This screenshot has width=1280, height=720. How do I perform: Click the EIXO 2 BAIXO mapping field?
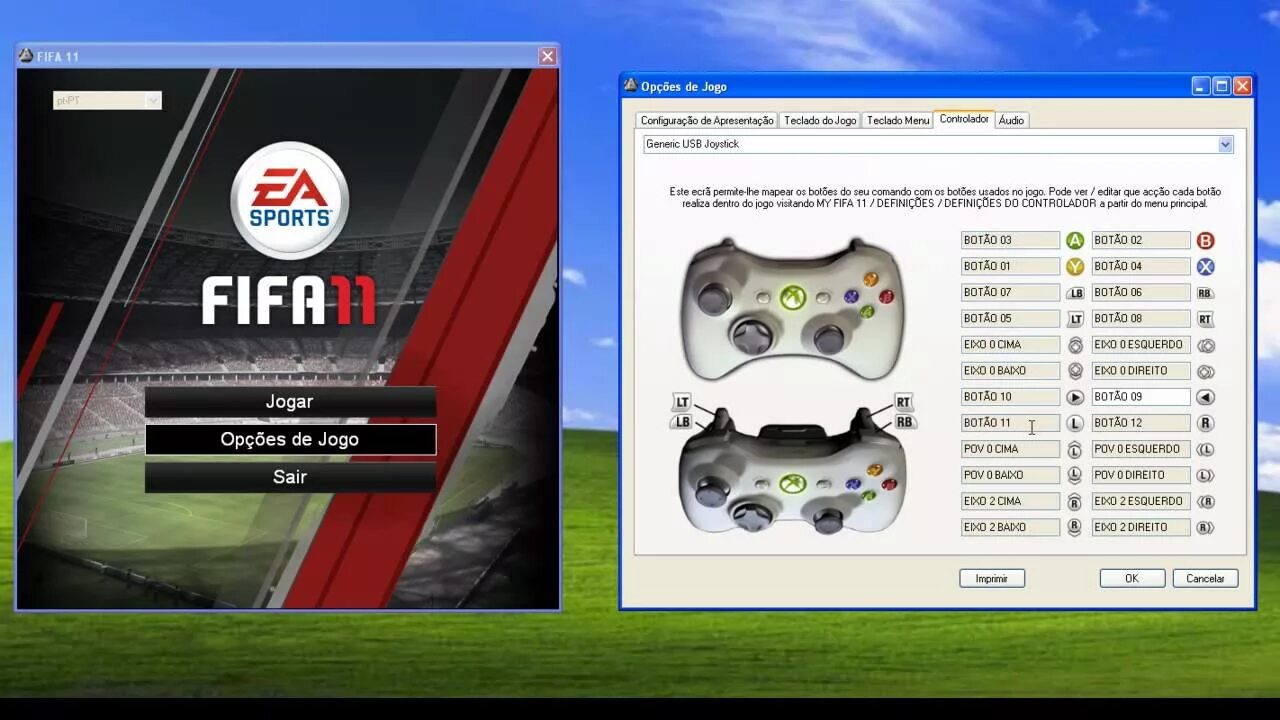click(x=1010, y=527)
